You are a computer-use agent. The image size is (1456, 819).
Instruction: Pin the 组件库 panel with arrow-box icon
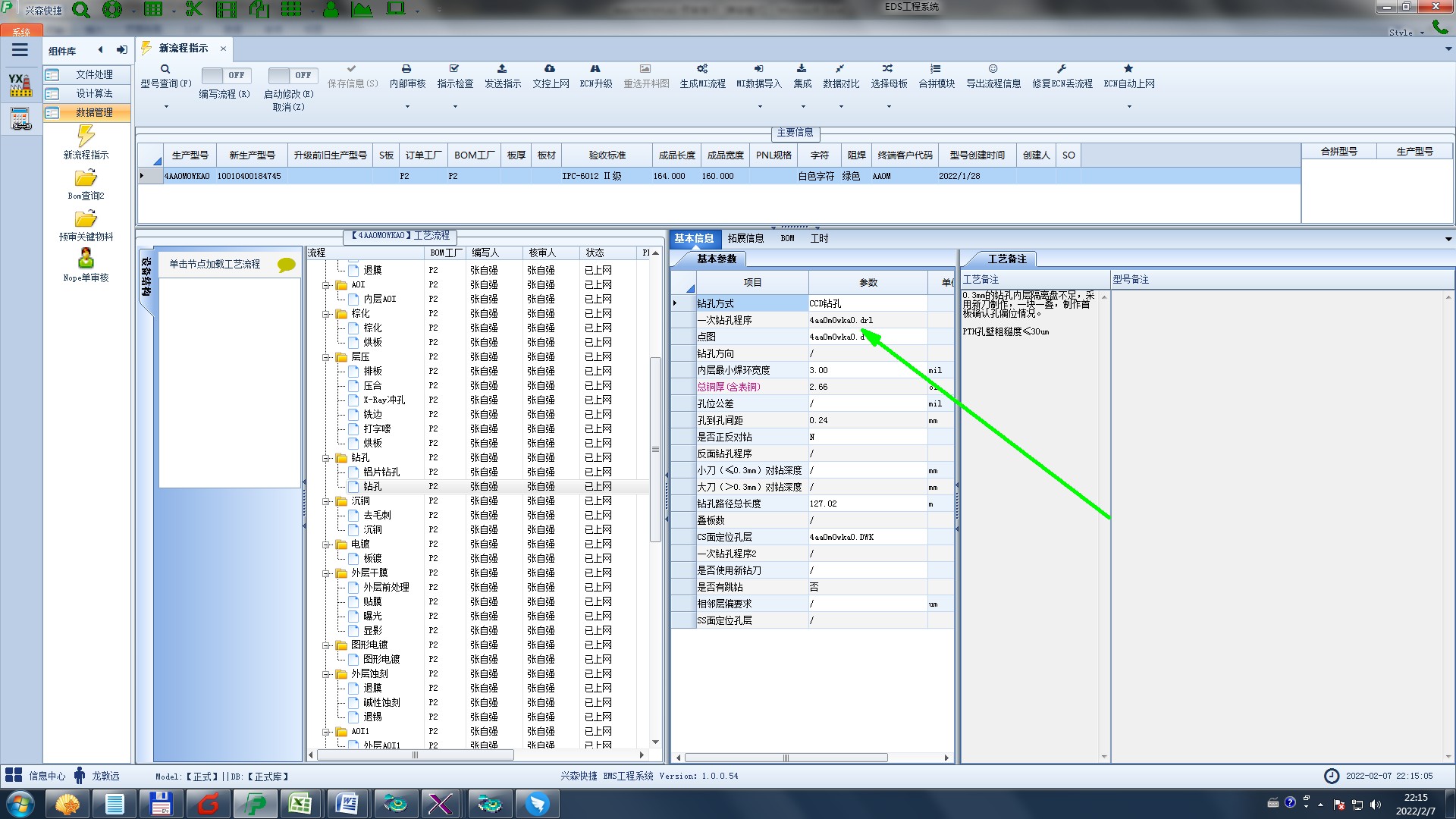[x=121, y=50]
